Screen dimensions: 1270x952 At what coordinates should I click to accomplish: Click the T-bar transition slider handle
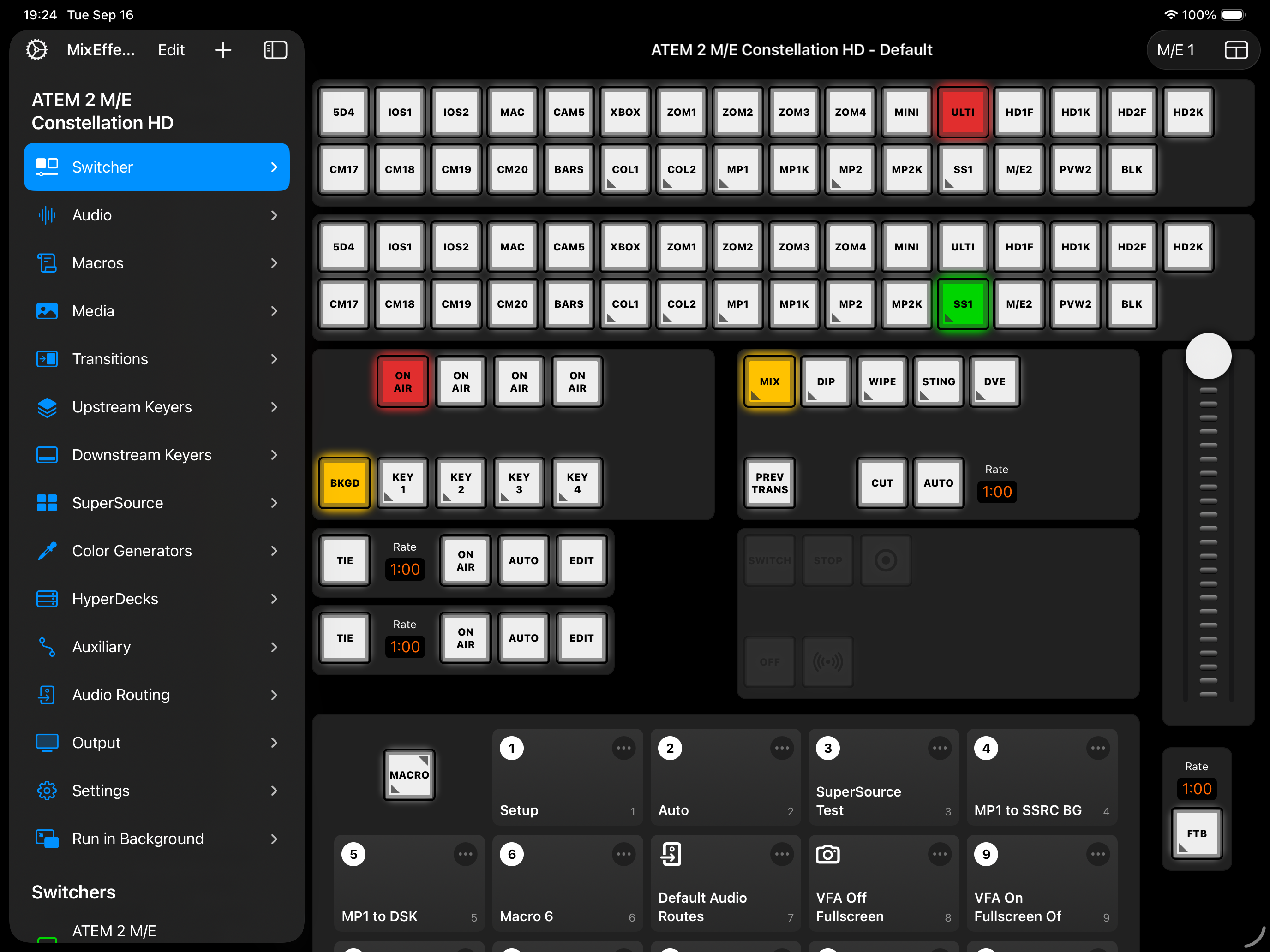(x=1208, y=357)
